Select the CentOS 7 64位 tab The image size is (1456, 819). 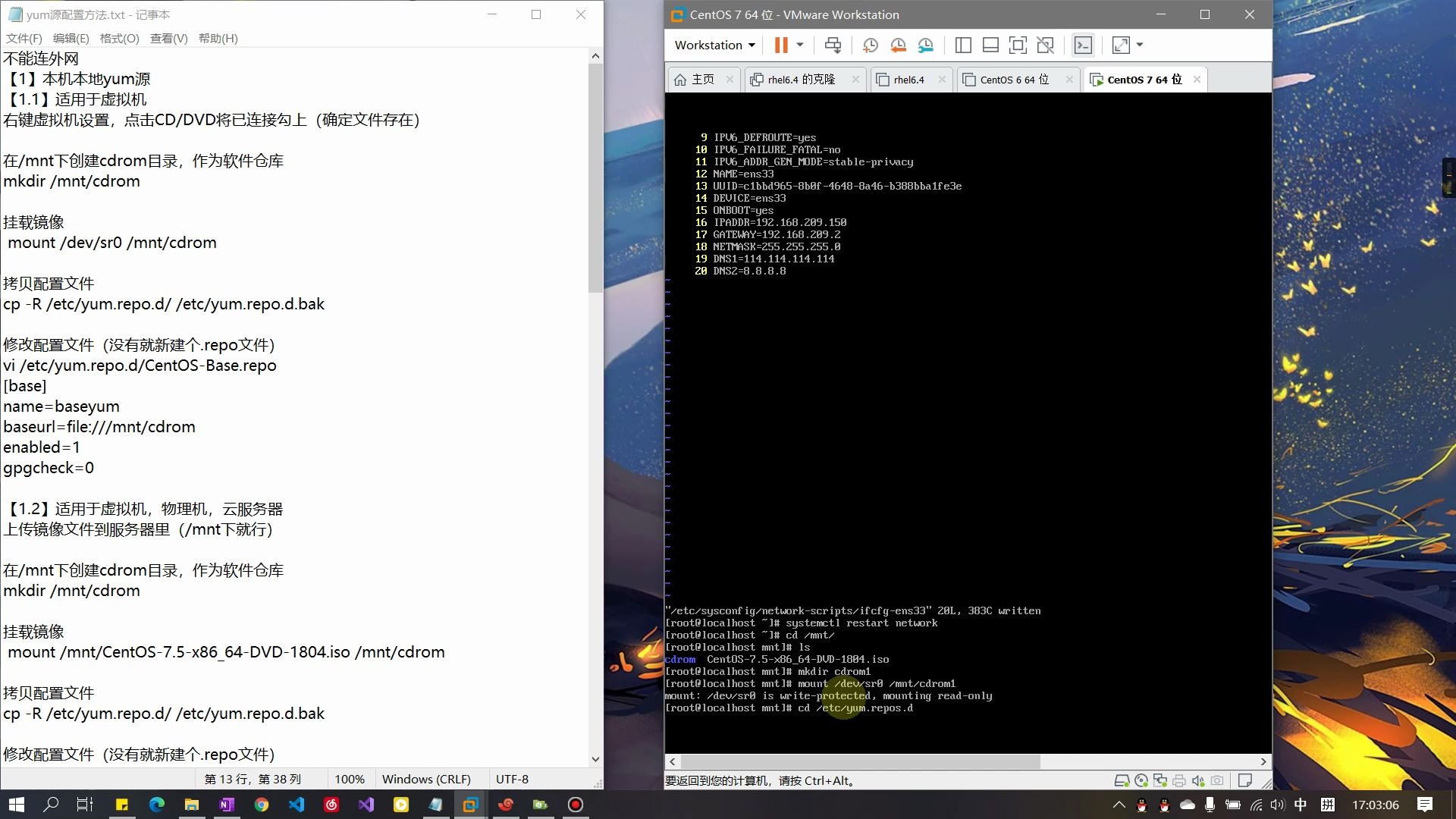[x=1144, y=79]
